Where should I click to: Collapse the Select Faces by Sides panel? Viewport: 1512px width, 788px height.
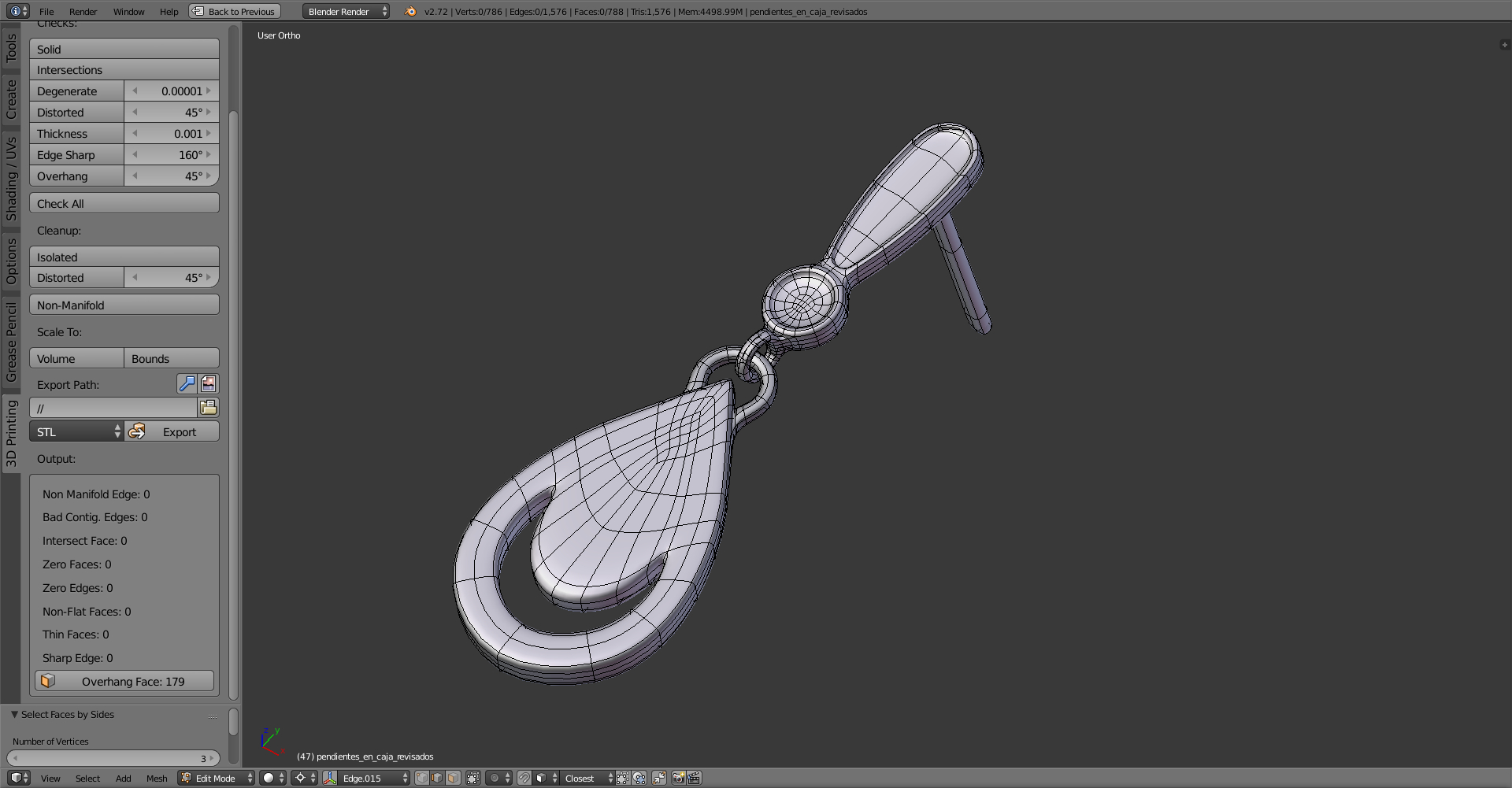click(14, 714)
